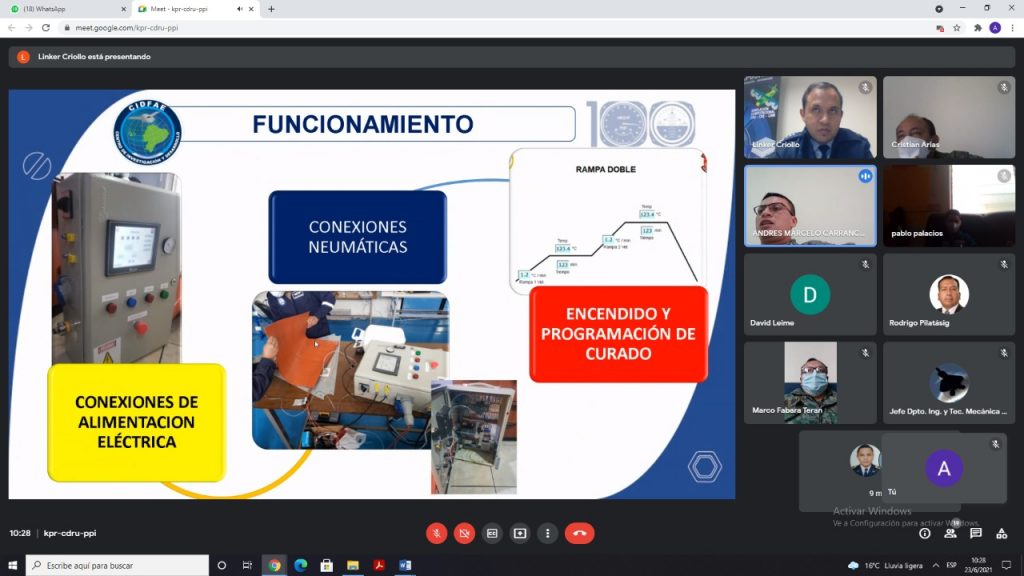Open Chrome three-dot menu
This screenshot has width=1024, height=576.
(x=1012, y=28)
